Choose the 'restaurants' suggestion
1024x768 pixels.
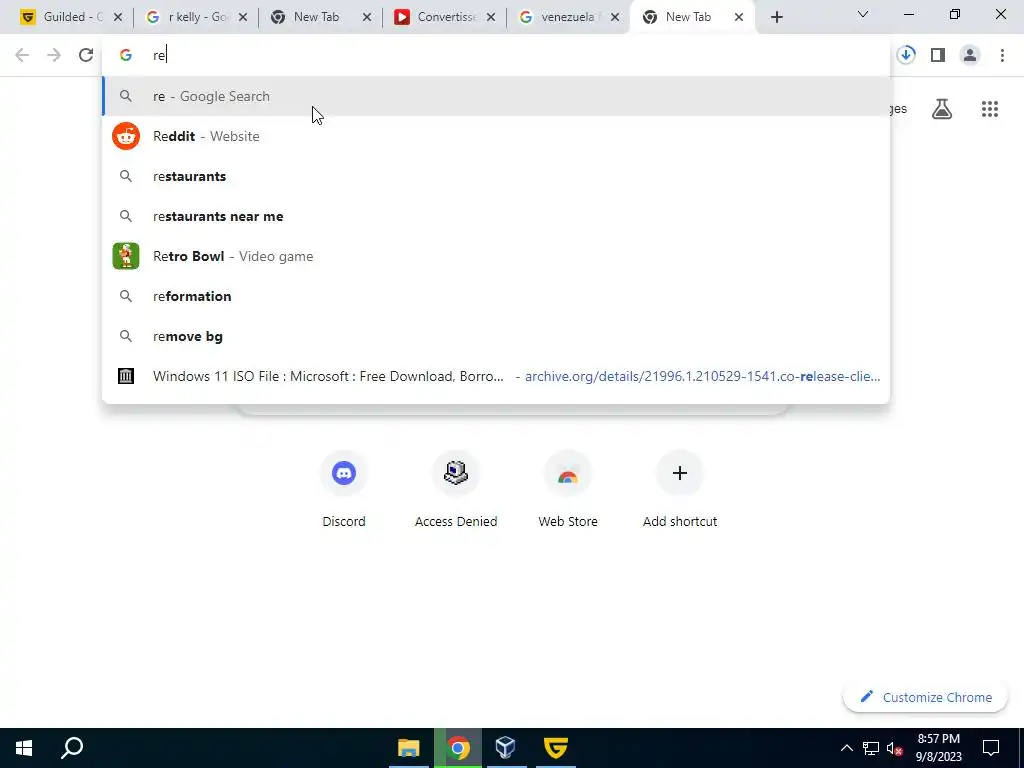[x=496, y=176]
